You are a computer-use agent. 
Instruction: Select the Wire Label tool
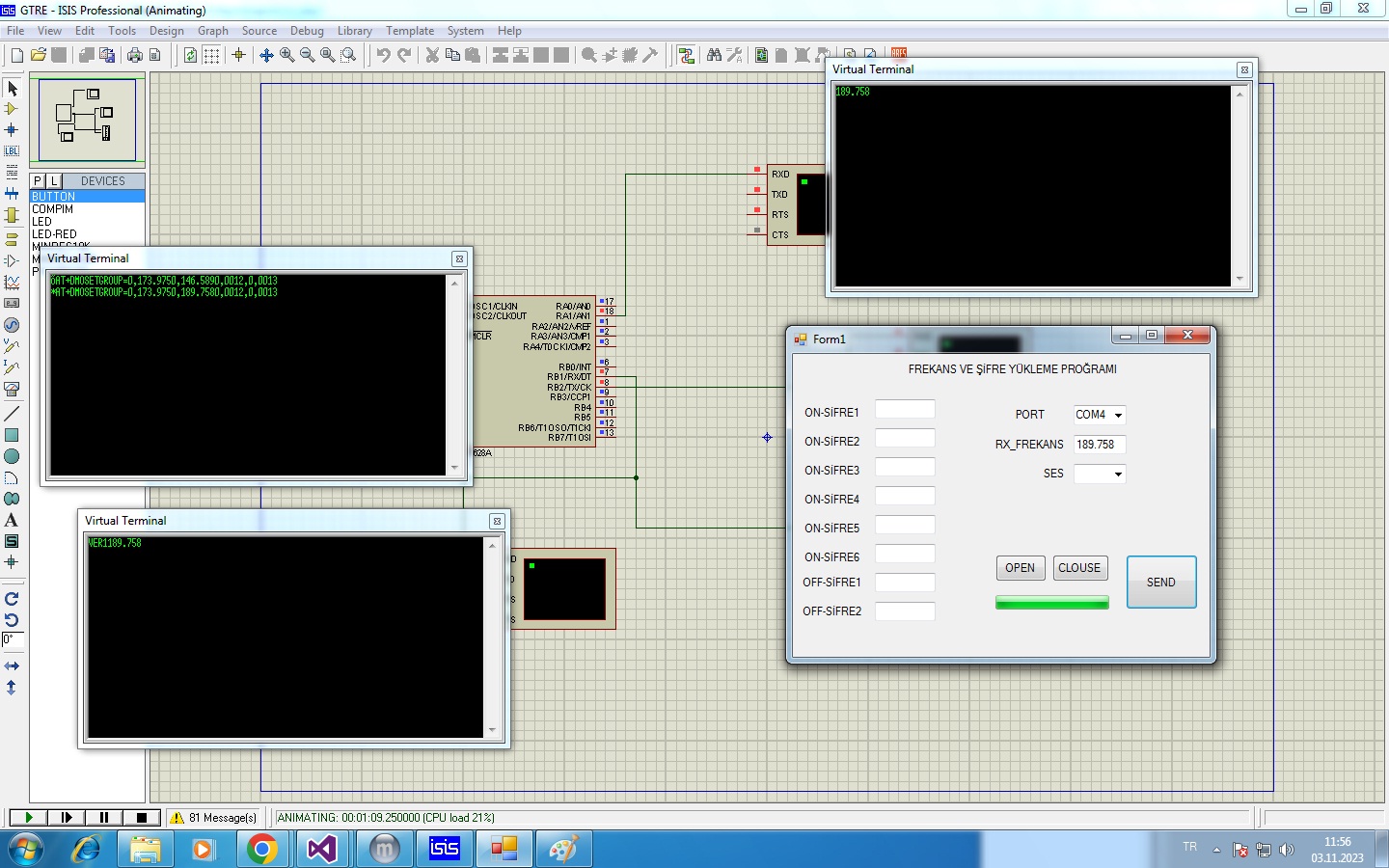click(x=12, y=150)
